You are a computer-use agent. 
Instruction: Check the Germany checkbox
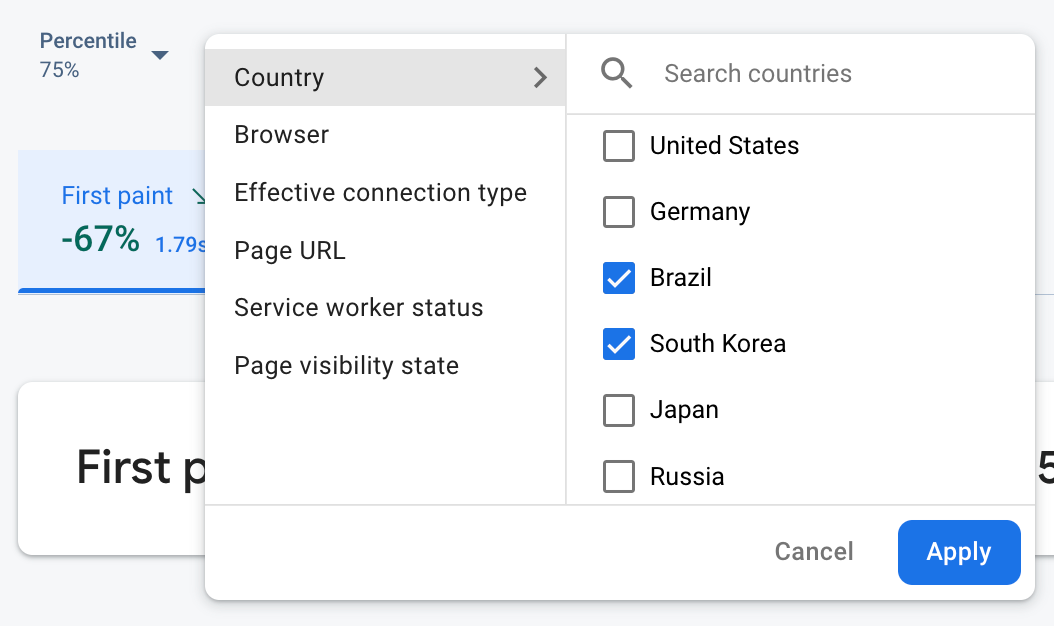(619, 212)
